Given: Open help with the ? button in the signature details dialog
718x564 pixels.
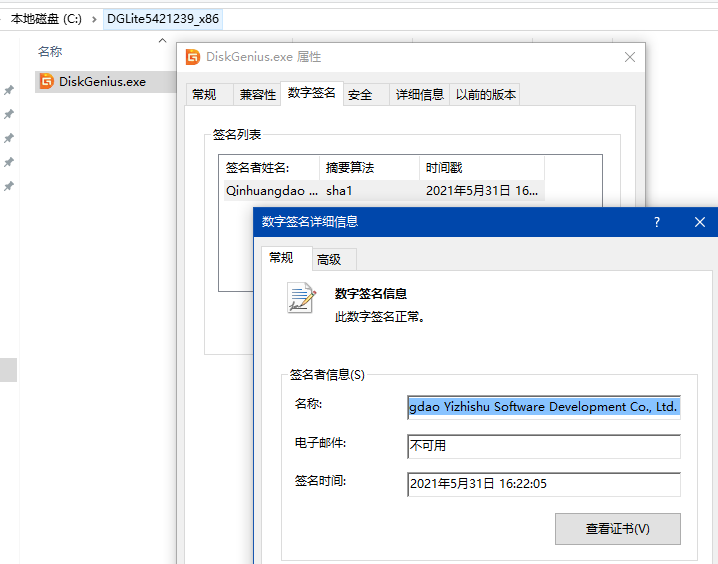Looking at the screenshot, I should pos(657,222).
